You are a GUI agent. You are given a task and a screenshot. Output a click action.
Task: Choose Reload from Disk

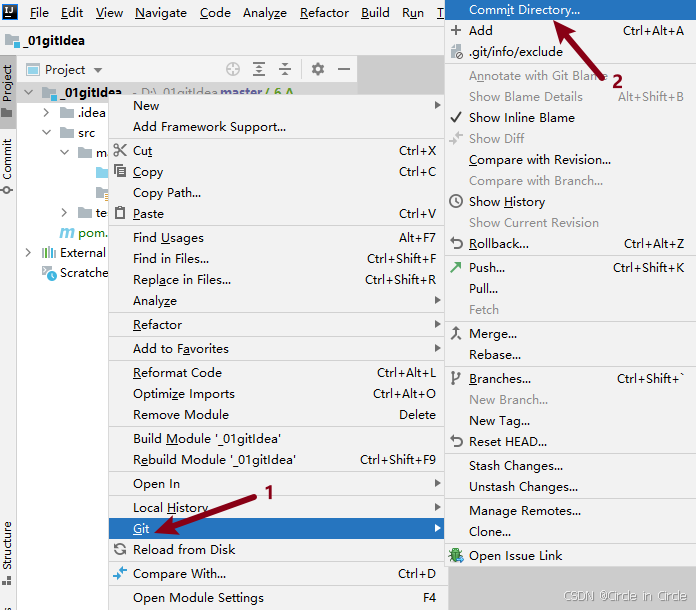coord(184,549)
